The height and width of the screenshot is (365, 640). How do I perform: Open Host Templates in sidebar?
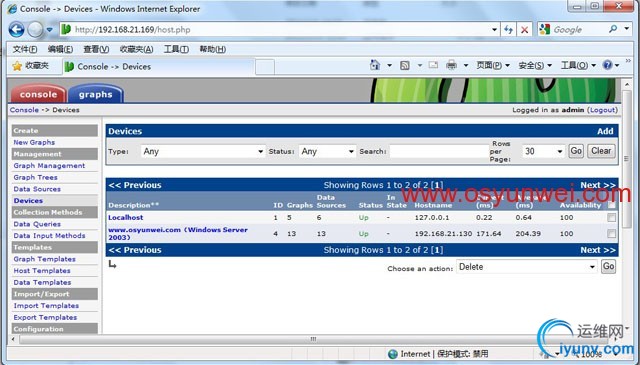pyautogui.click(x=42, y=271)
